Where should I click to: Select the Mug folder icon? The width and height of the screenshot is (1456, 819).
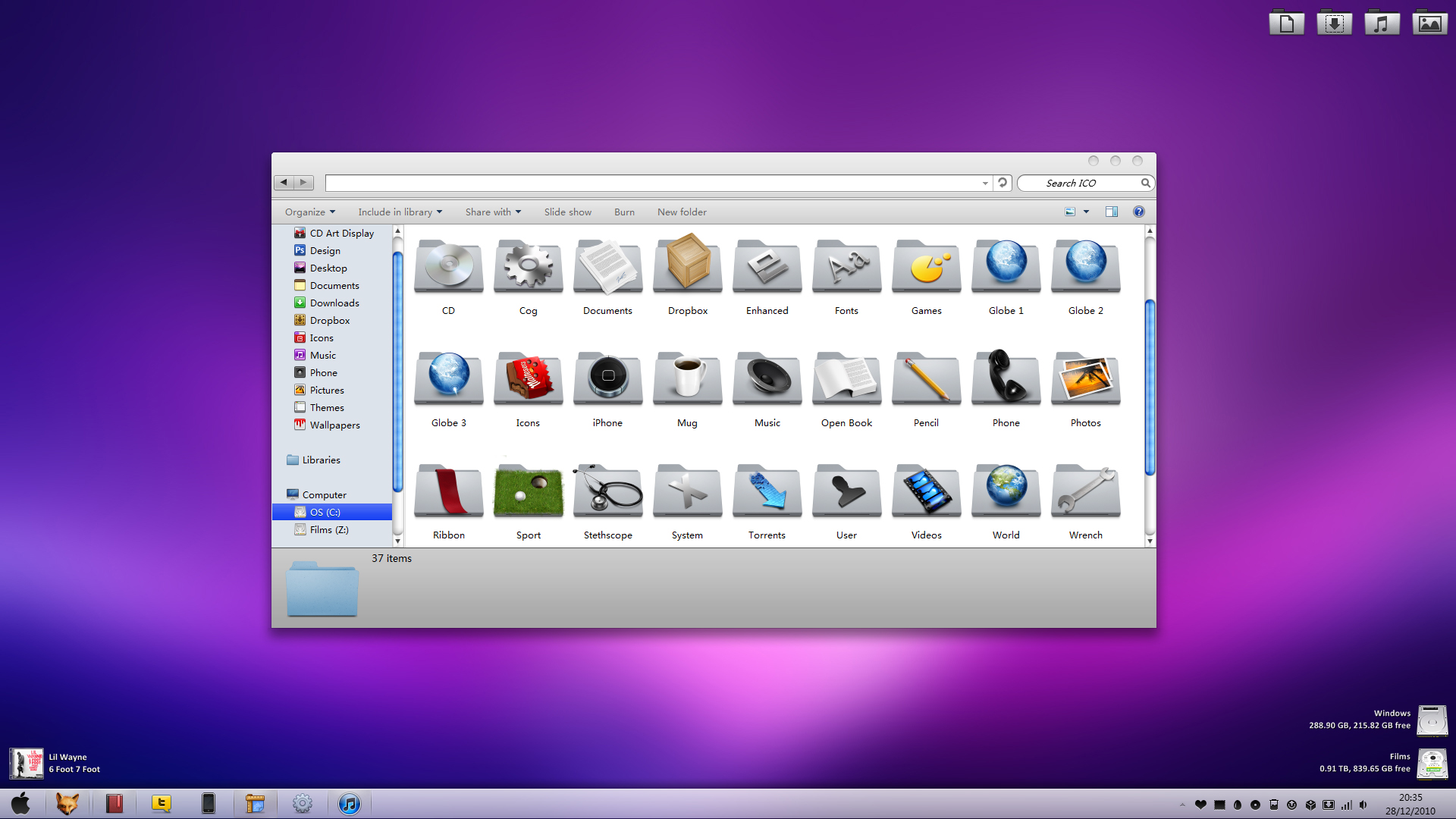pyautogui.click(x=688, y=378)
